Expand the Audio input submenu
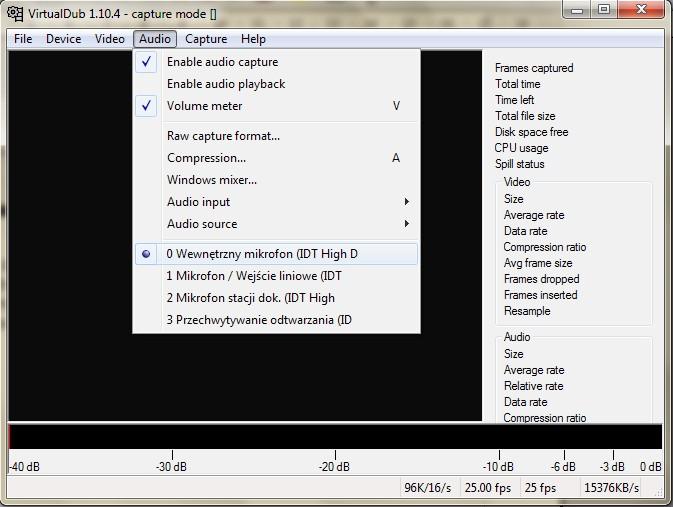 click(x=276, y=201)
